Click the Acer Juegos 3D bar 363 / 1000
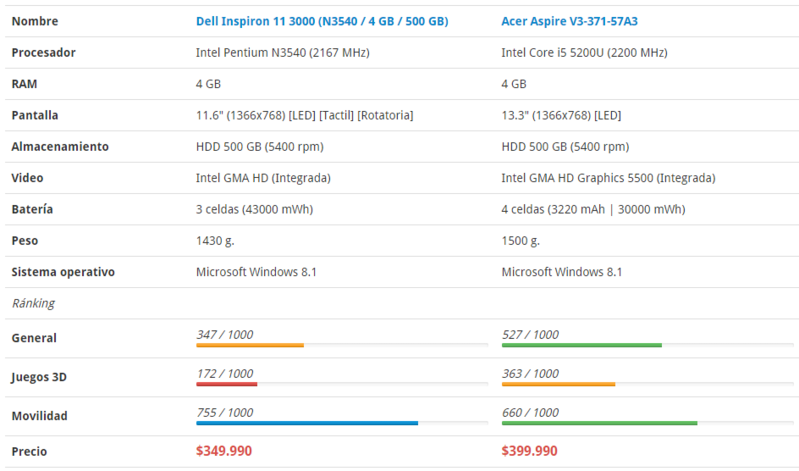Image resolution: width=799 pixels, height=471 pixels. pyautogui.click(x=648, y=384)
